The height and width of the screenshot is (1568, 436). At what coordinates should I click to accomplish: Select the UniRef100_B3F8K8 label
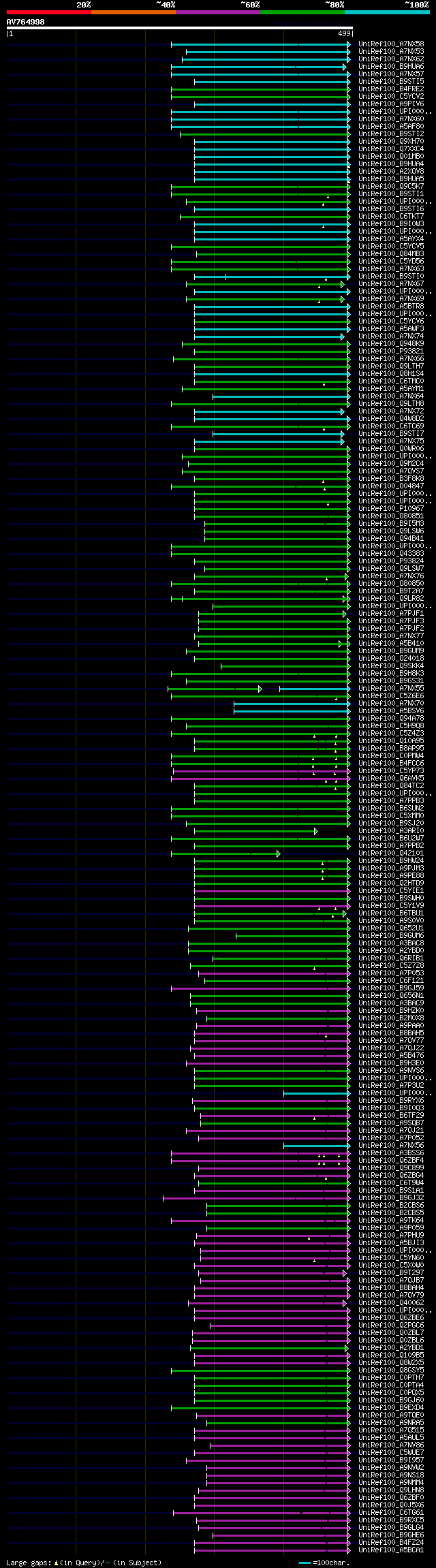pyautogui.click(x=391, y=479)
